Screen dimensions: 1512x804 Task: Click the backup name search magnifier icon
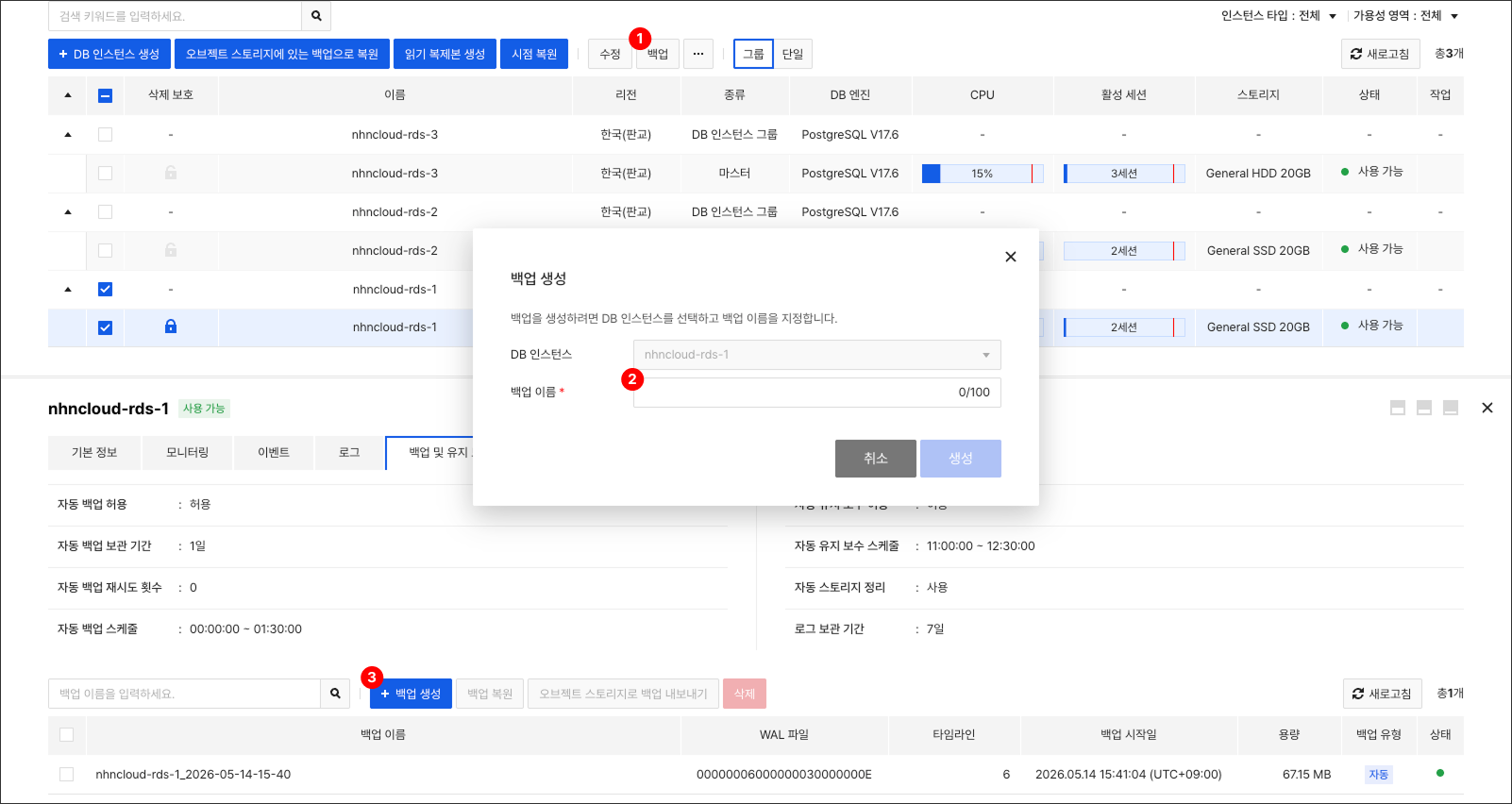pos(335,694)
